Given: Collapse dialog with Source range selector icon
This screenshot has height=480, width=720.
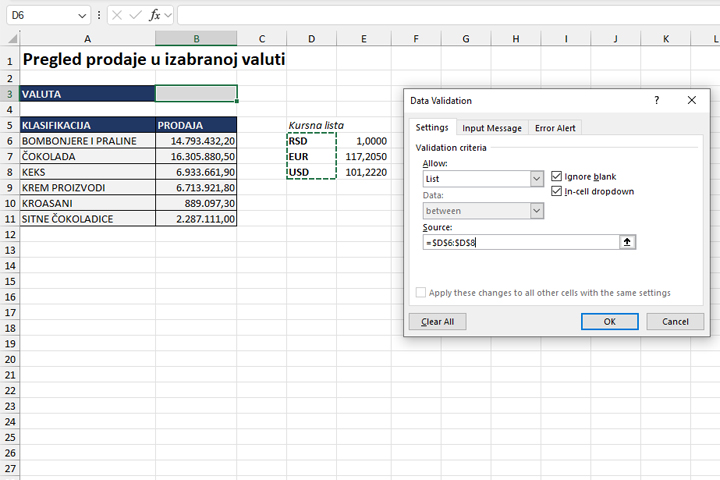Looking at the screenshot, I should [628, 242].
